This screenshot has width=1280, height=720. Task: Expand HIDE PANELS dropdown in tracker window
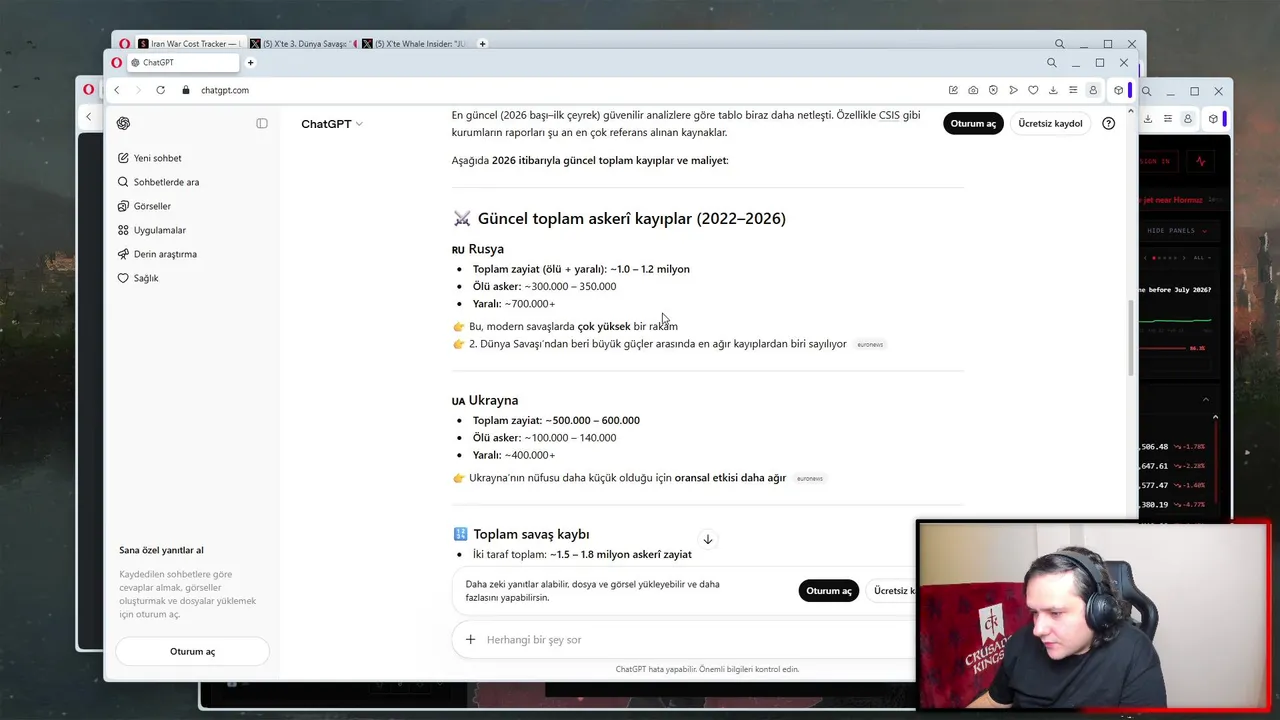click(1176, 230)
